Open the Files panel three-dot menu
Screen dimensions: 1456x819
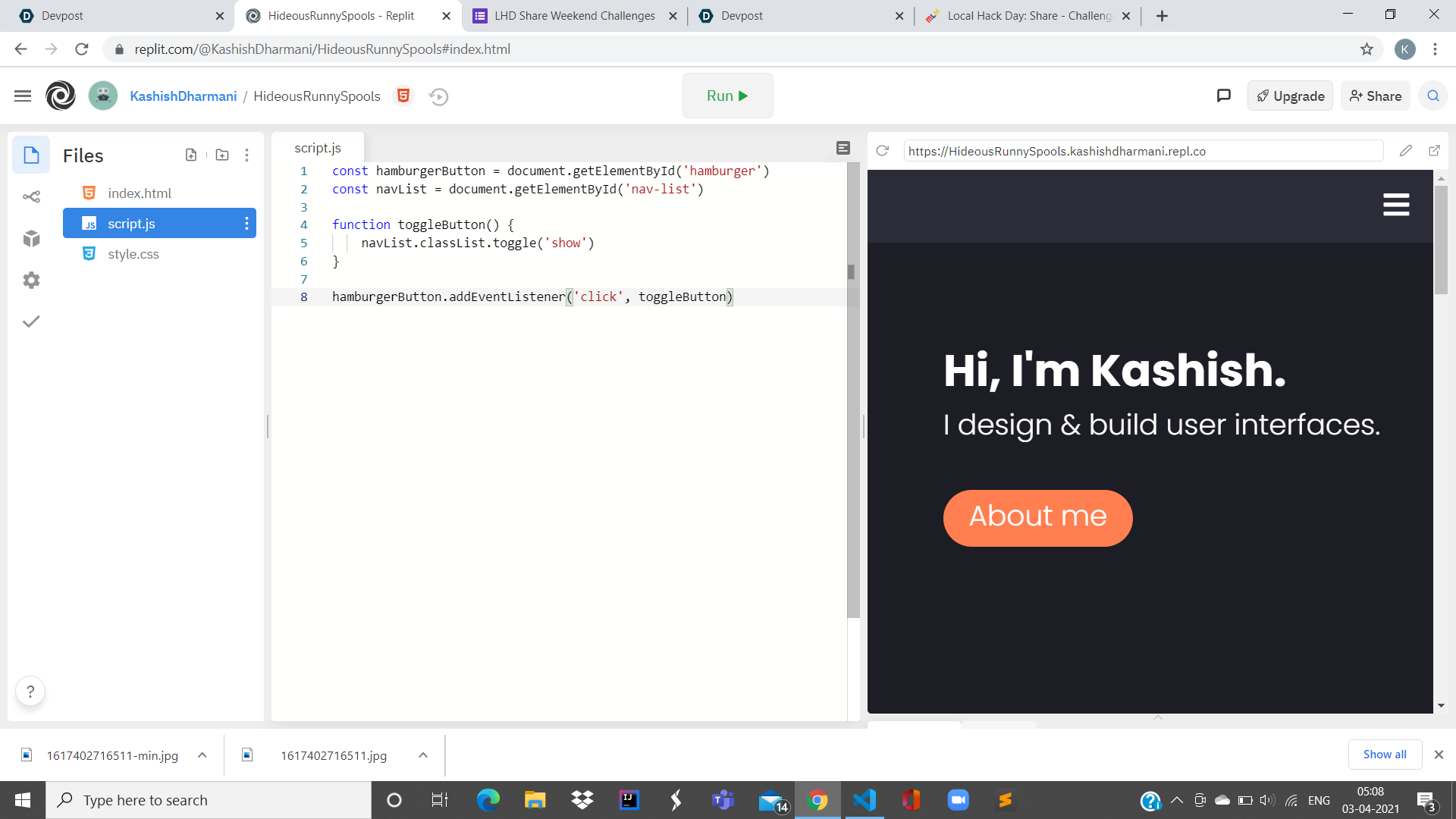pos(246,155)
